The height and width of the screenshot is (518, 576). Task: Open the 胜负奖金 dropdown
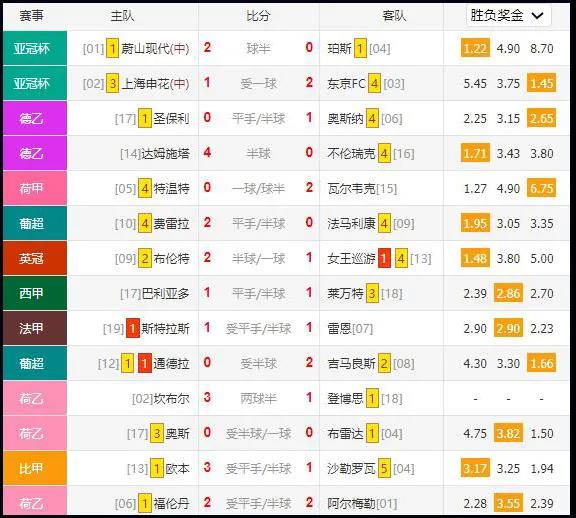coord(508,15)
